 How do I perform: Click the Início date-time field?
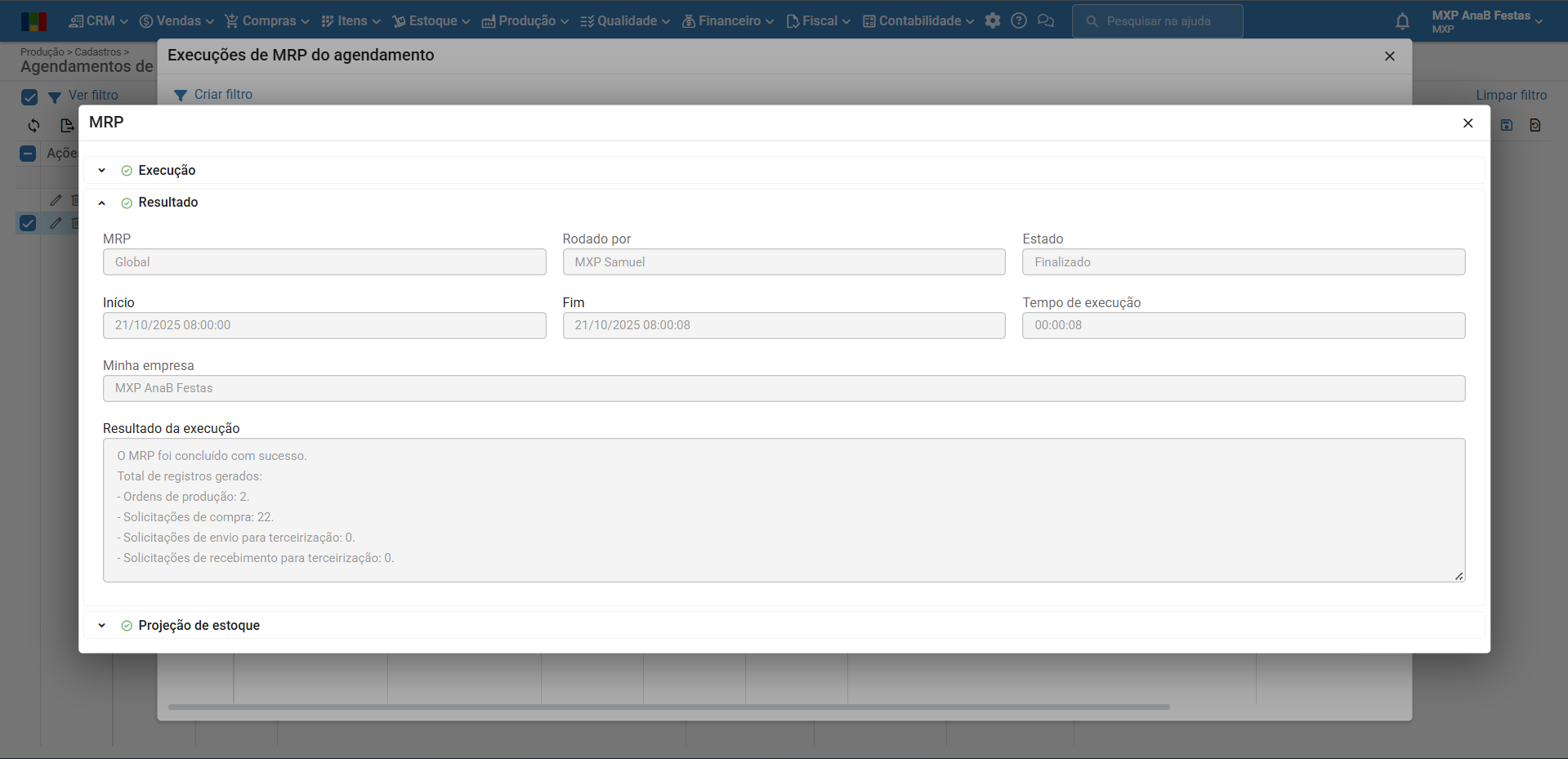coord(324,325)
